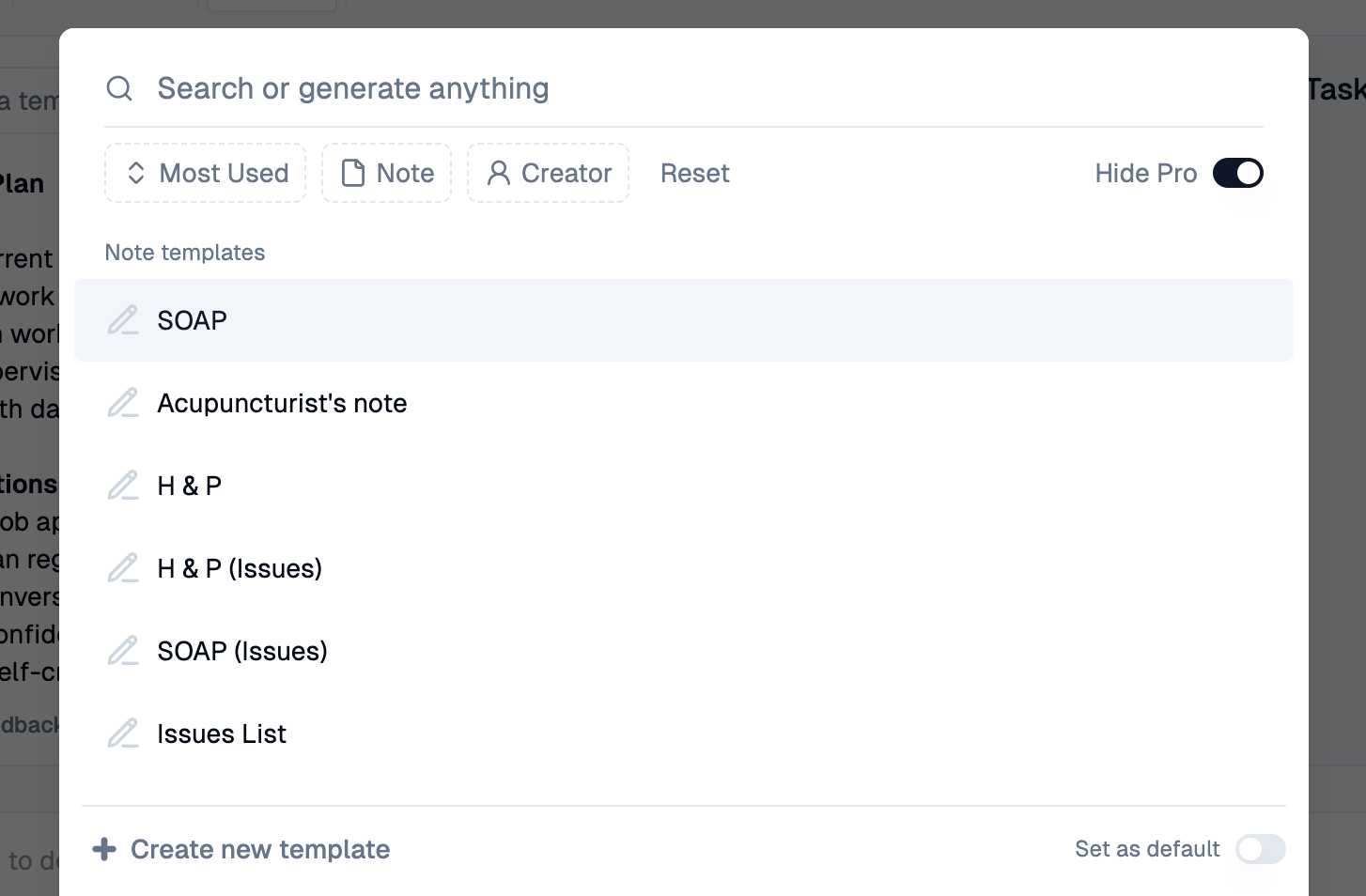This screenshot has width=1366, height=896.
Task: Toggle the Hide Pro switch off
Action: (1238, 173)
